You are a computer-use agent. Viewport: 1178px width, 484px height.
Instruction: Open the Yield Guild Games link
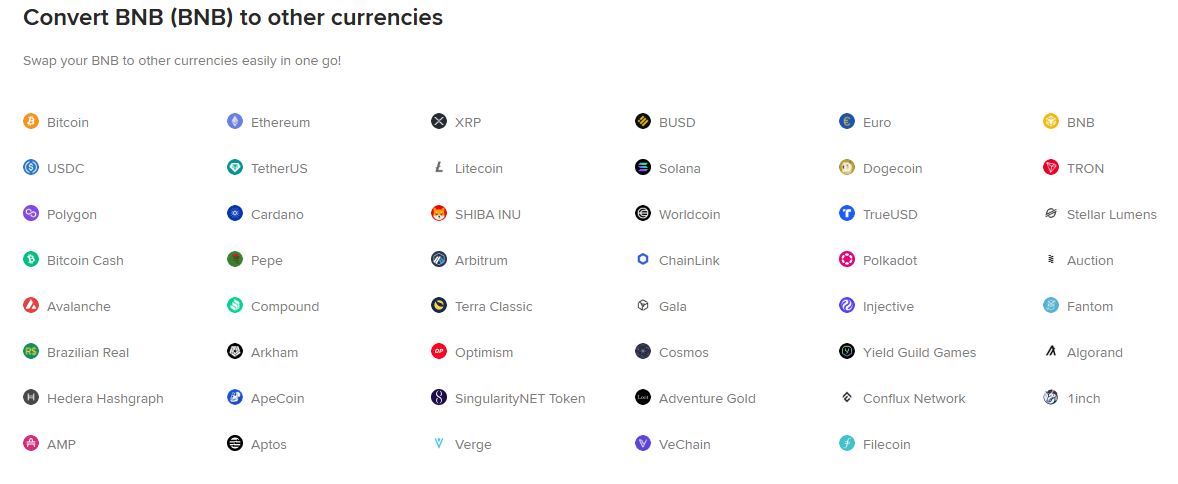tap(920, 352)
